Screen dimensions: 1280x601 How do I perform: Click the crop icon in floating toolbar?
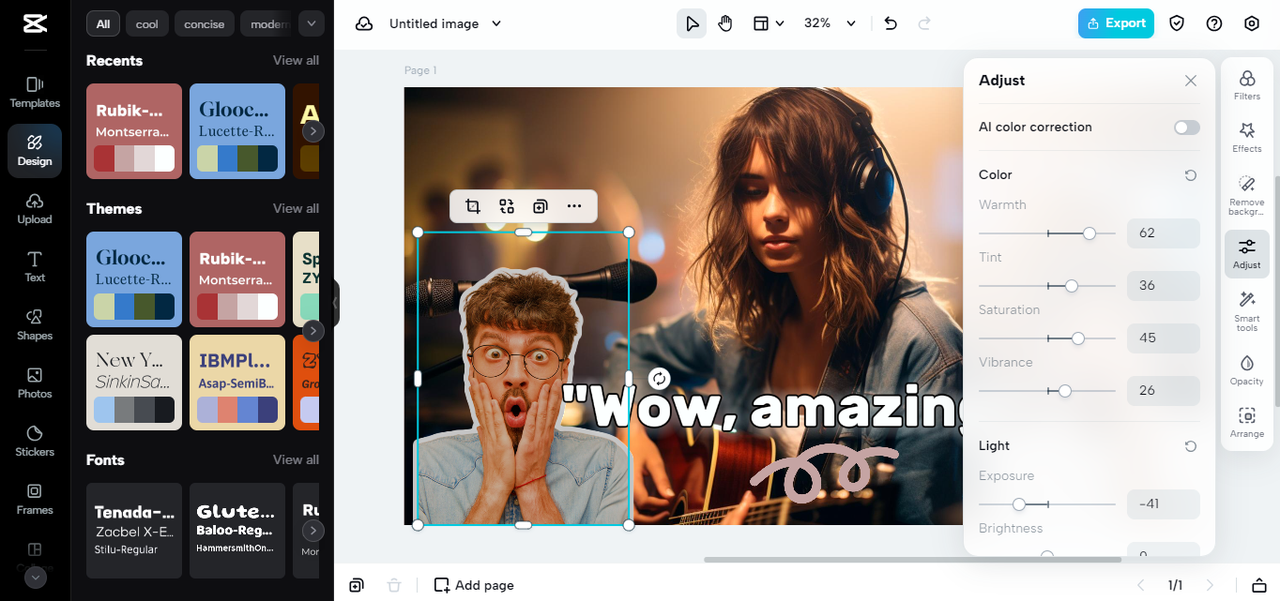(473, 206)
